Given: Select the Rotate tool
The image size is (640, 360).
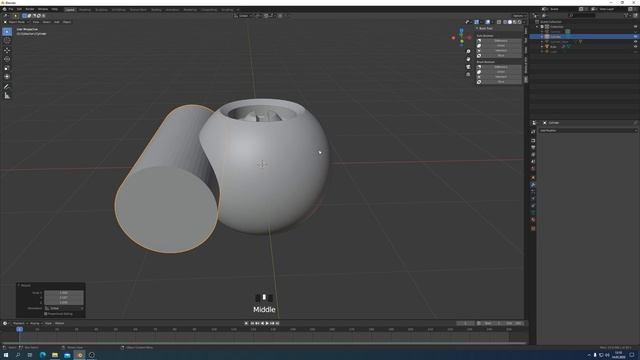Looking at the screenshot, I should point(7,59).
